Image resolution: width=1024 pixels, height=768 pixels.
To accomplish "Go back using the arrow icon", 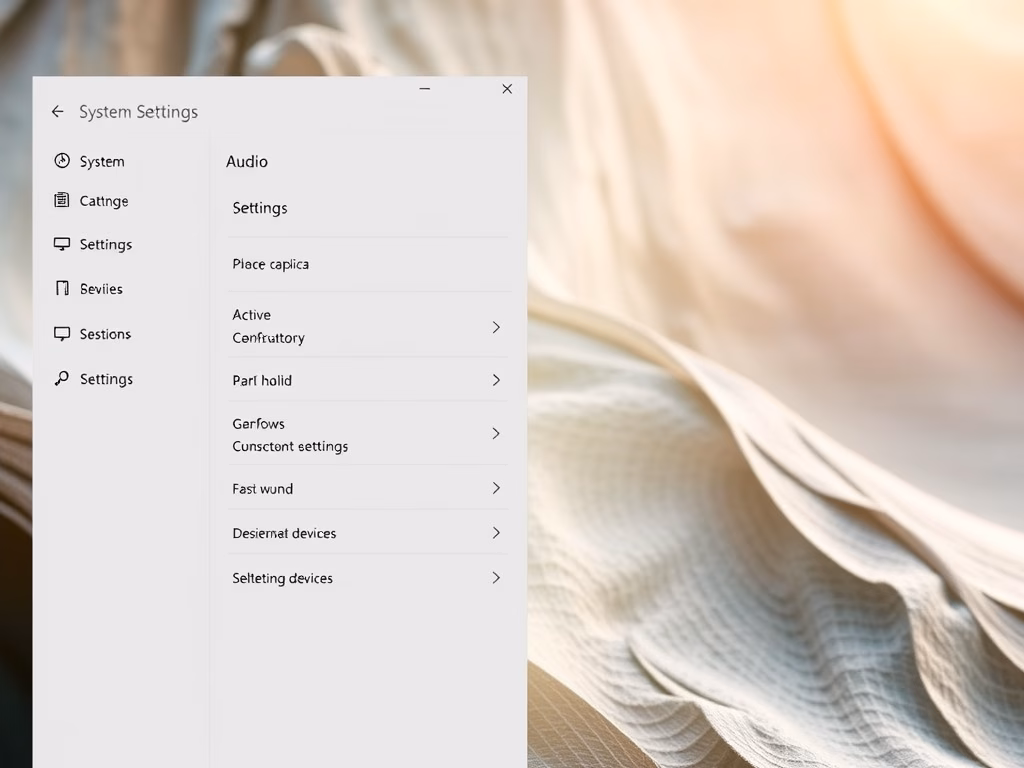I will point(57,112).
